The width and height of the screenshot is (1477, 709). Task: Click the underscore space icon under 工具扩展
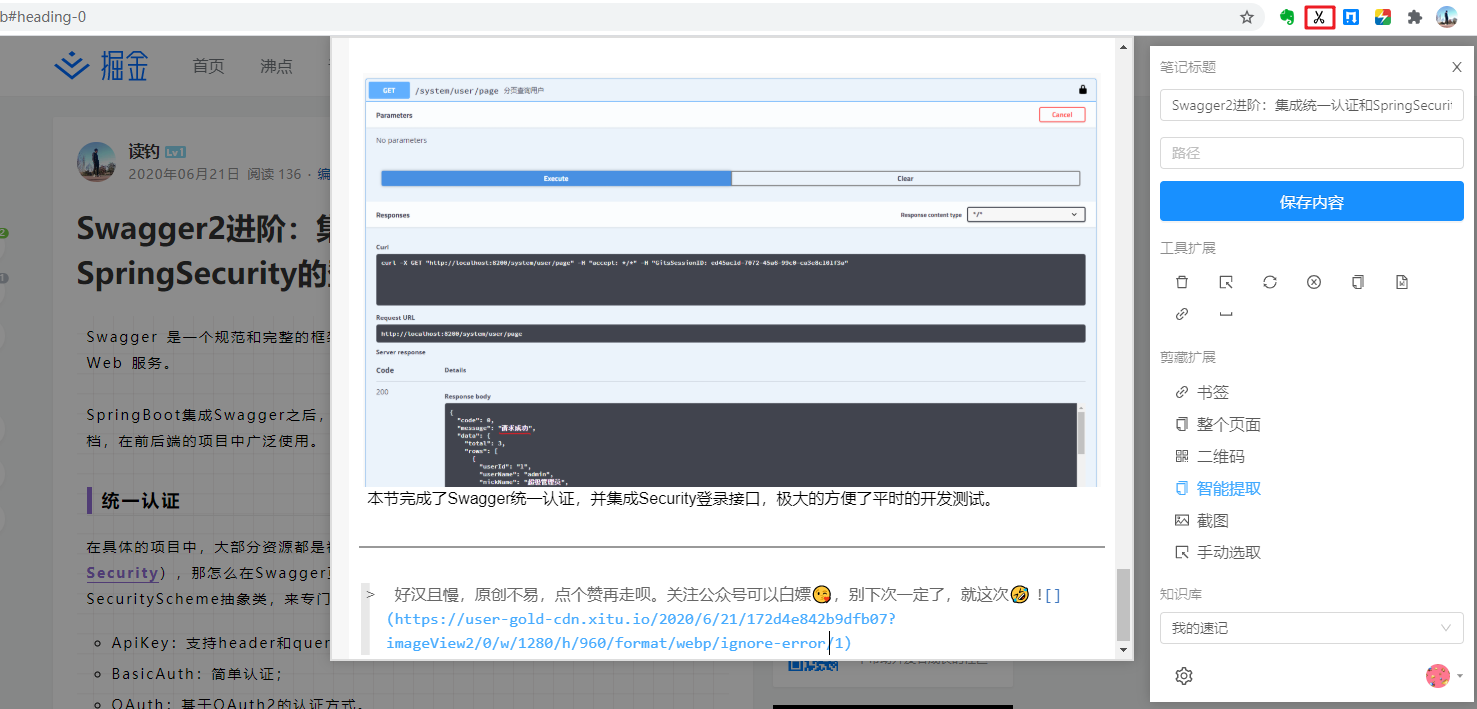coord(1226,314)
